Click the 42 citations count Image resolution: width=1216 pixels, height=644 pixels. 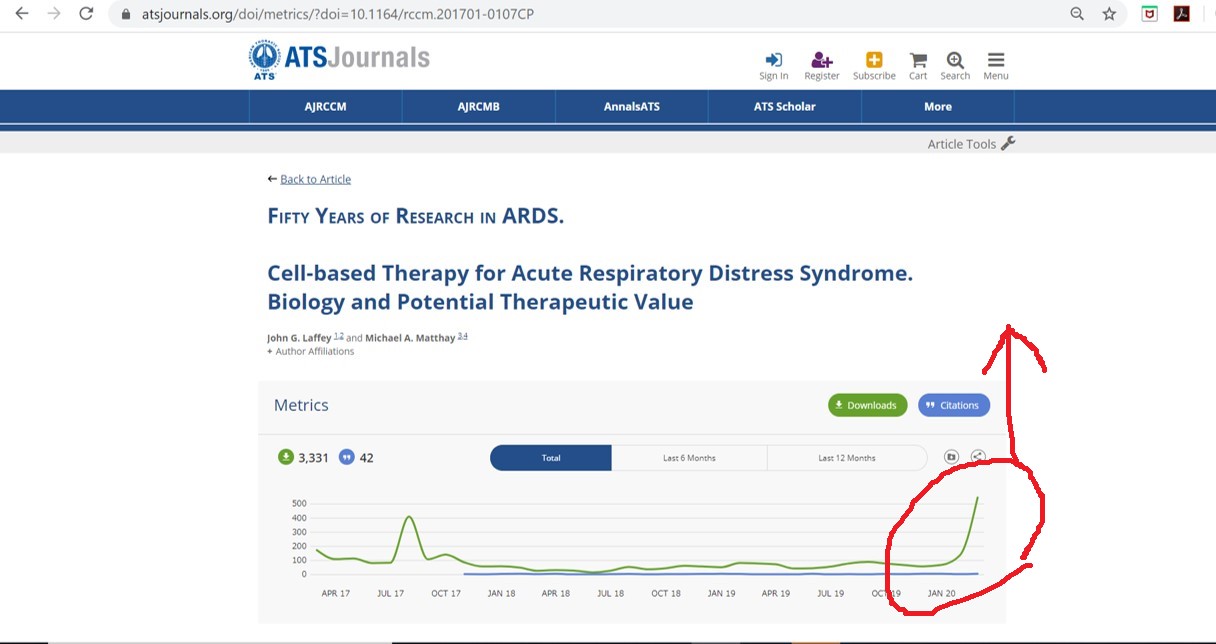click(x=366, y=458)
